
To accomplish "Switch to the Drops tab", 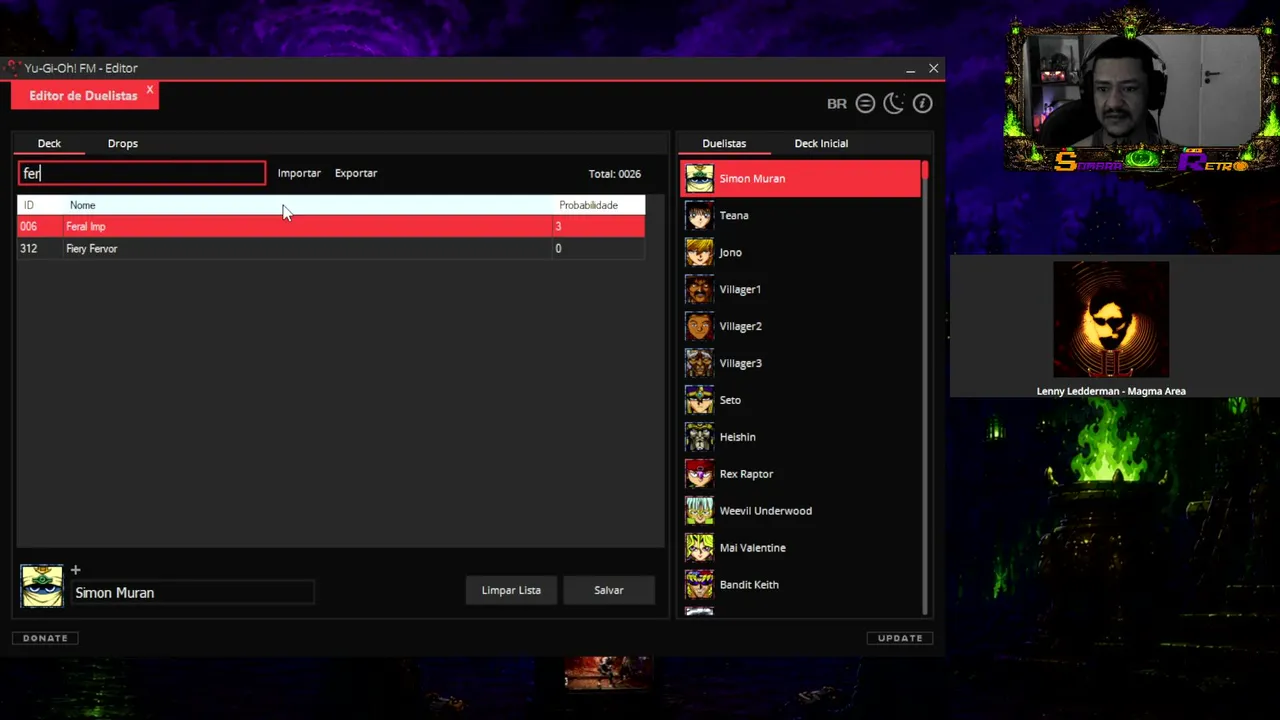I will click(x=123, y=143).
